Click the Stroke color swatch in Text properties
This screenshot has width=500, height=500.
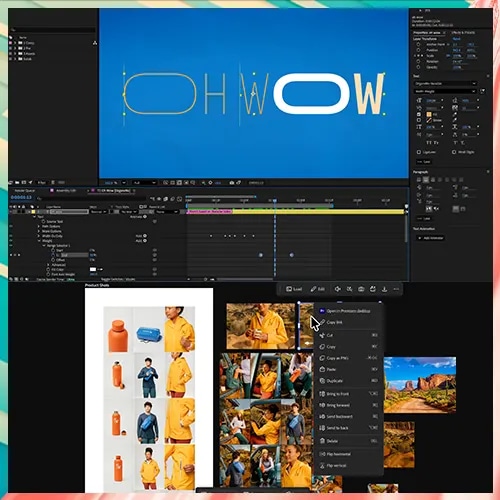[x=429, y=120]
